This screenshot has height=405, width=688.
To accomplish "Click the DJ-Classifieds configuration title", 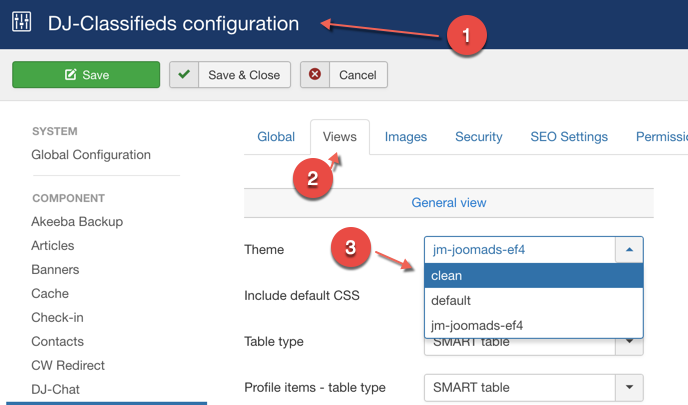I will pyautogui.click(x=173, y=23).
